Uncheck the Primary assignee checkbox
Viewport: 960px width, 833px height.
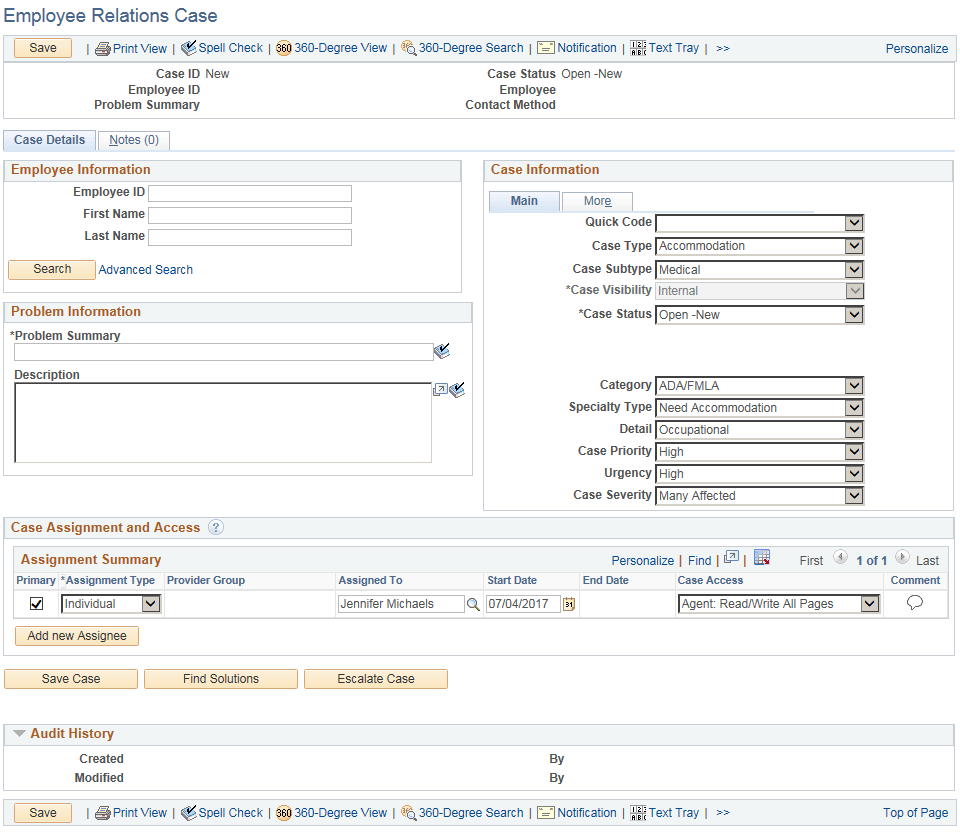point(37,603)
